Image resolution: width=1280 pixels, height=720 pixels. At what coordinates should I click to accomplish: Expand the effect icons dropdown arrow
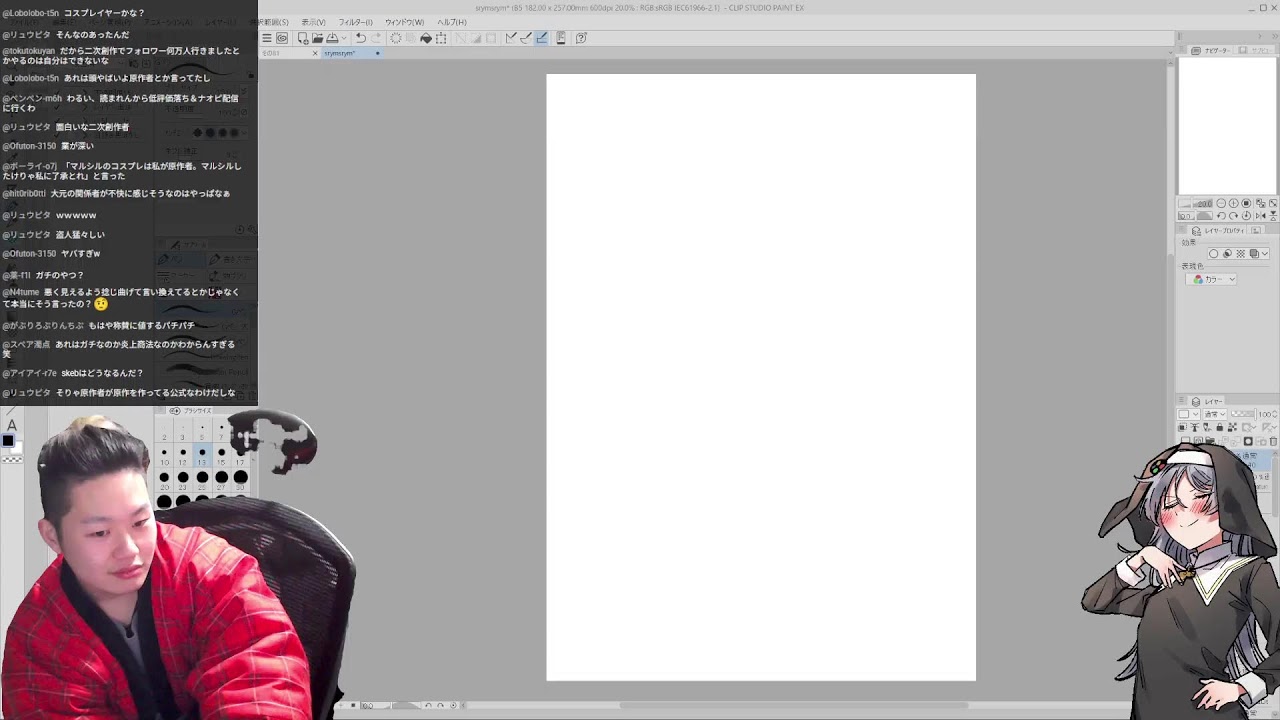[x=1265, y=253]
